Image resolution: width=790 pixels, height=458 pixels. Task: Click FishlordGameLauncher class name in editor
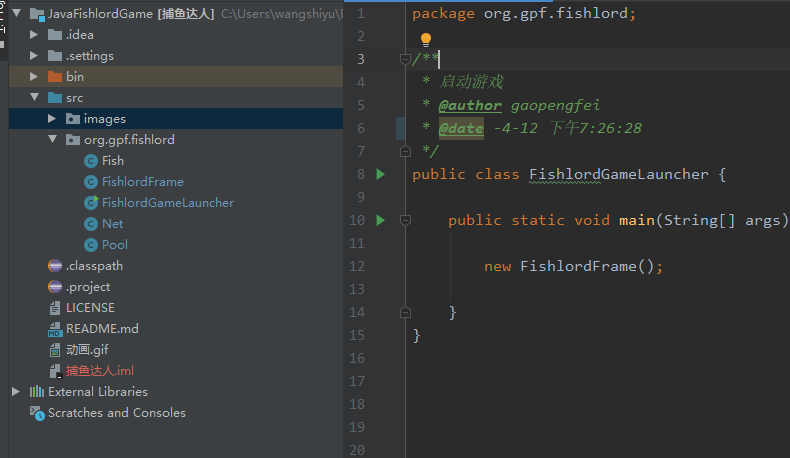point(619,174)
